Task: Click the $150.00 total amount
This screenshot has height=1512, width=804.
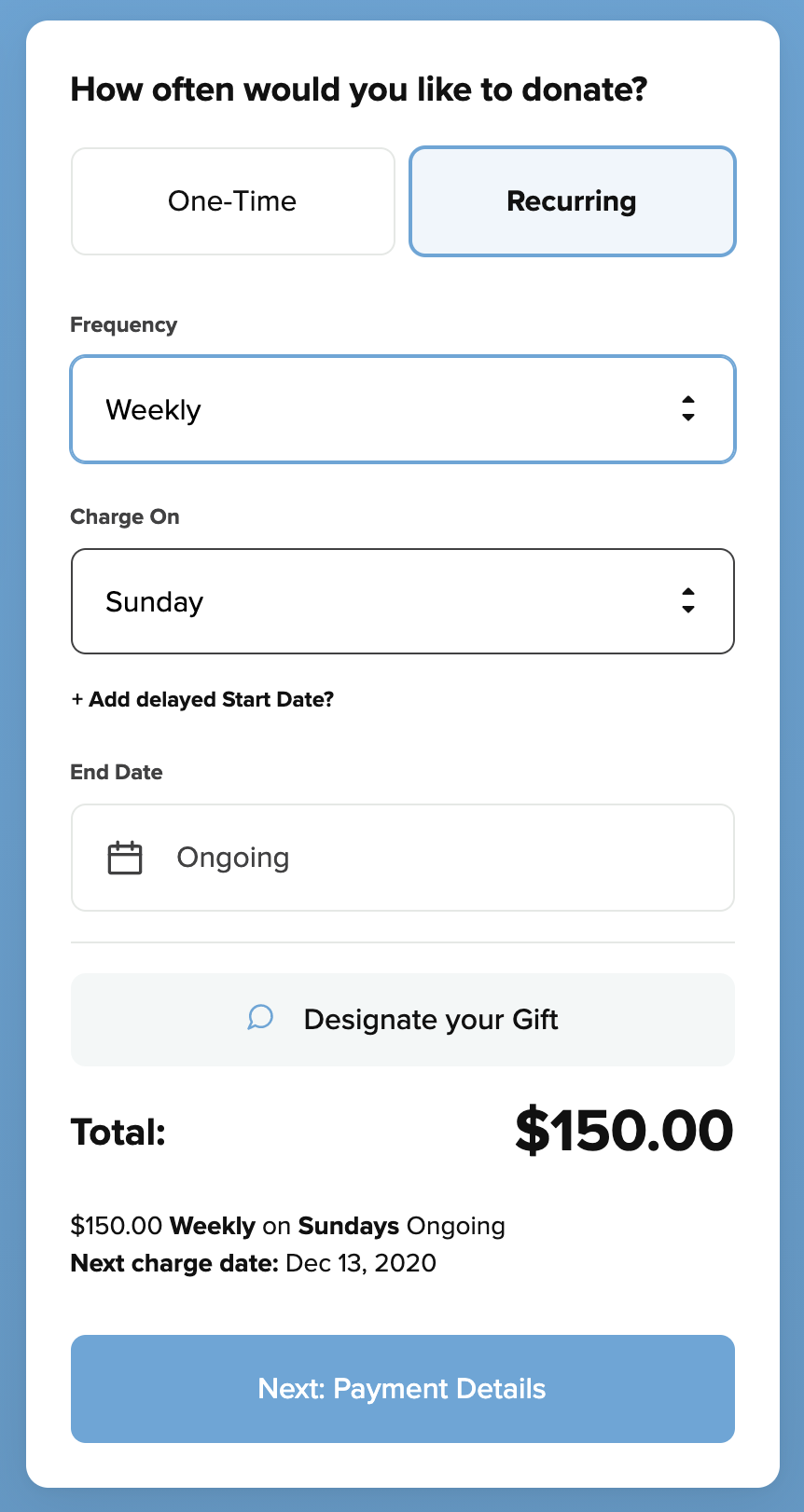Action: pos(623,1131)
